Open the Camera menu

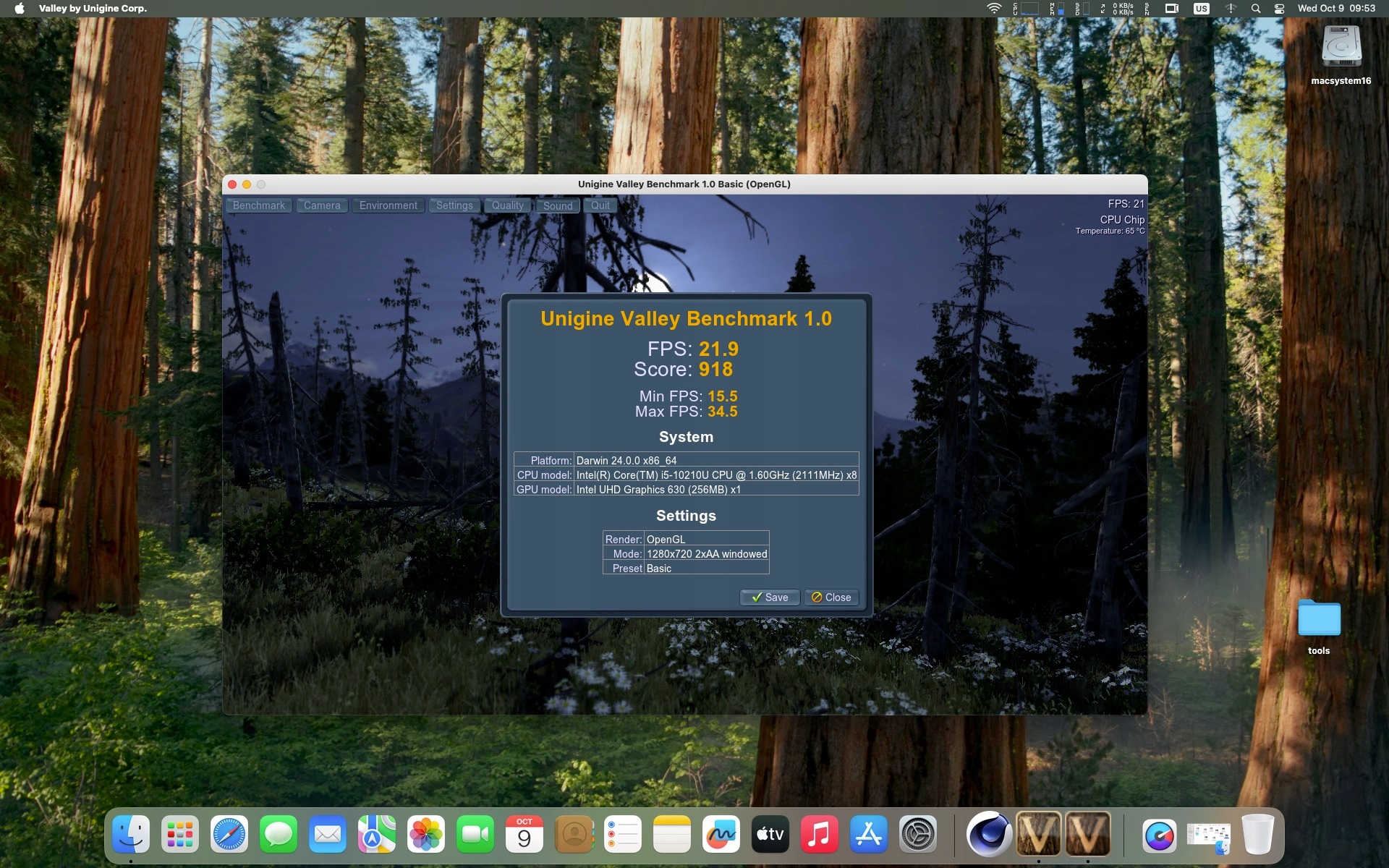[322, 205]
